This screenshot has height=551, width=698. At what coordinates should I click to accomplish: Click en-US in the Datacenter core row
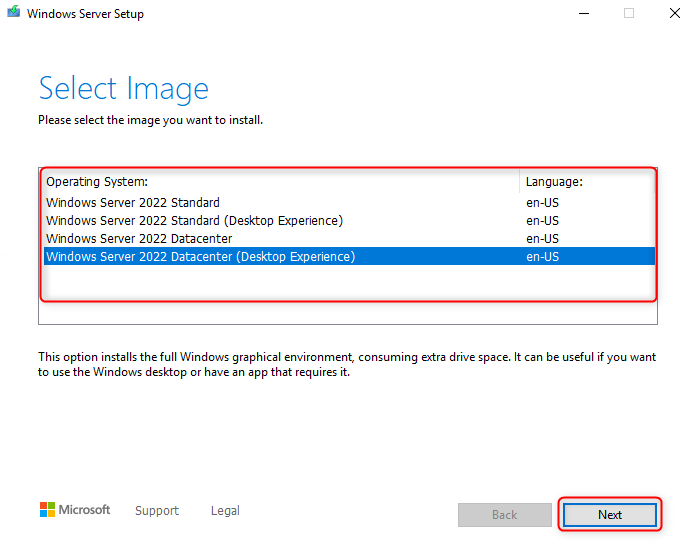click(542, 239)
